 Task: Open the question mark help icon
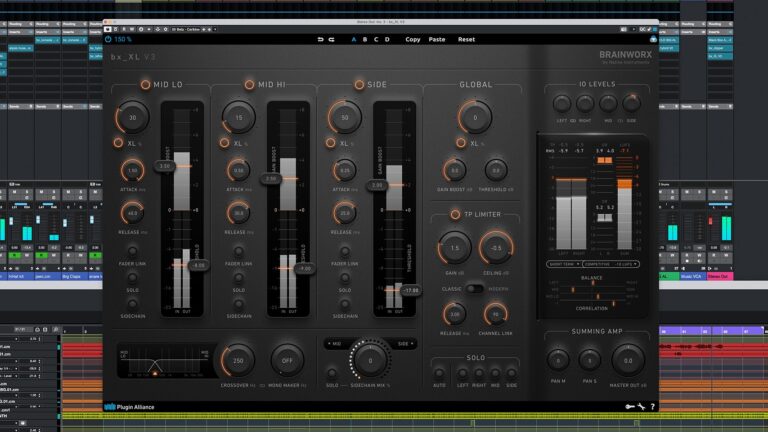pos(652,407)
